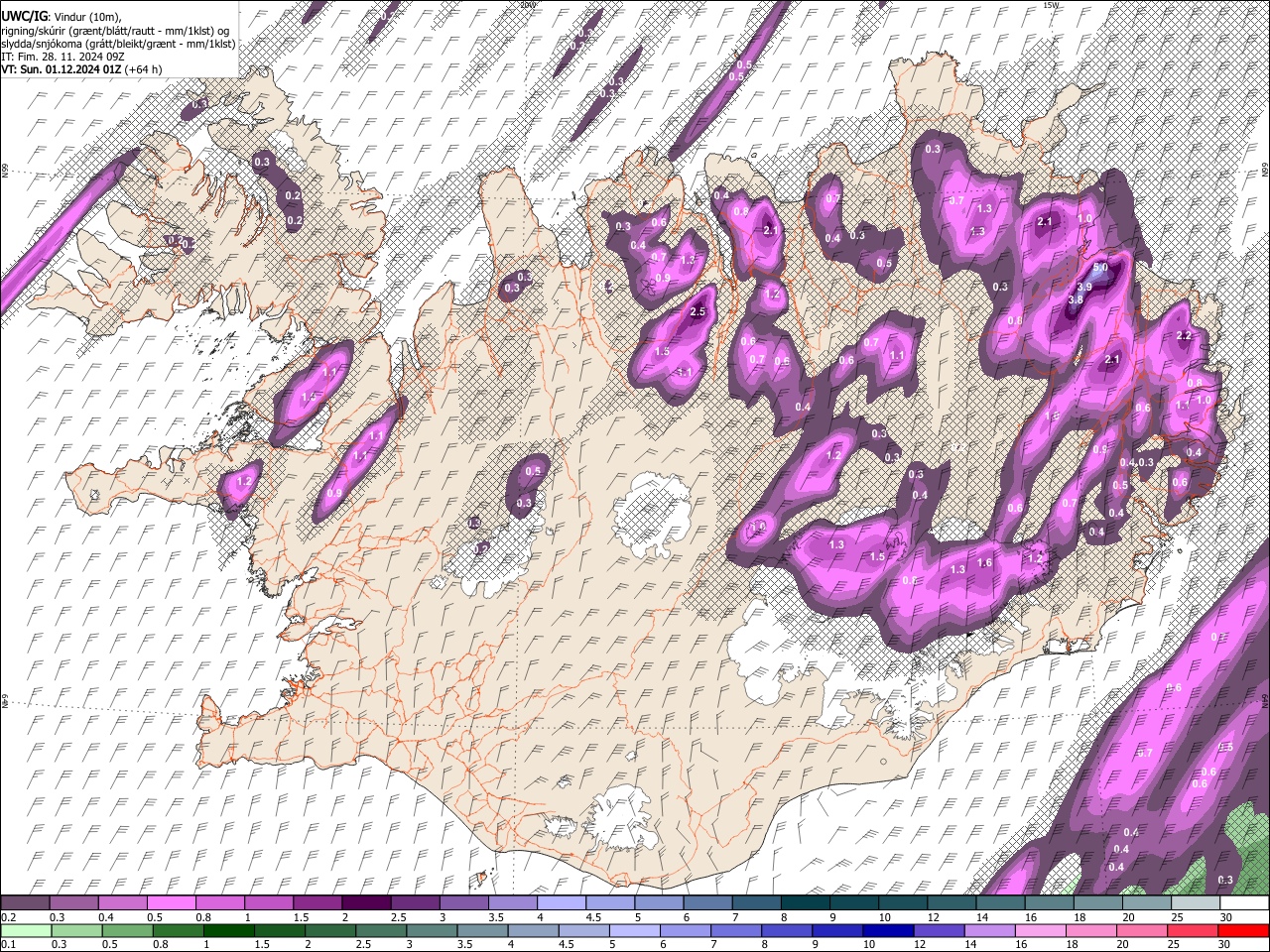
Task: Click the white Hofsjökull glacier at the map center
Action: [652, 513]
